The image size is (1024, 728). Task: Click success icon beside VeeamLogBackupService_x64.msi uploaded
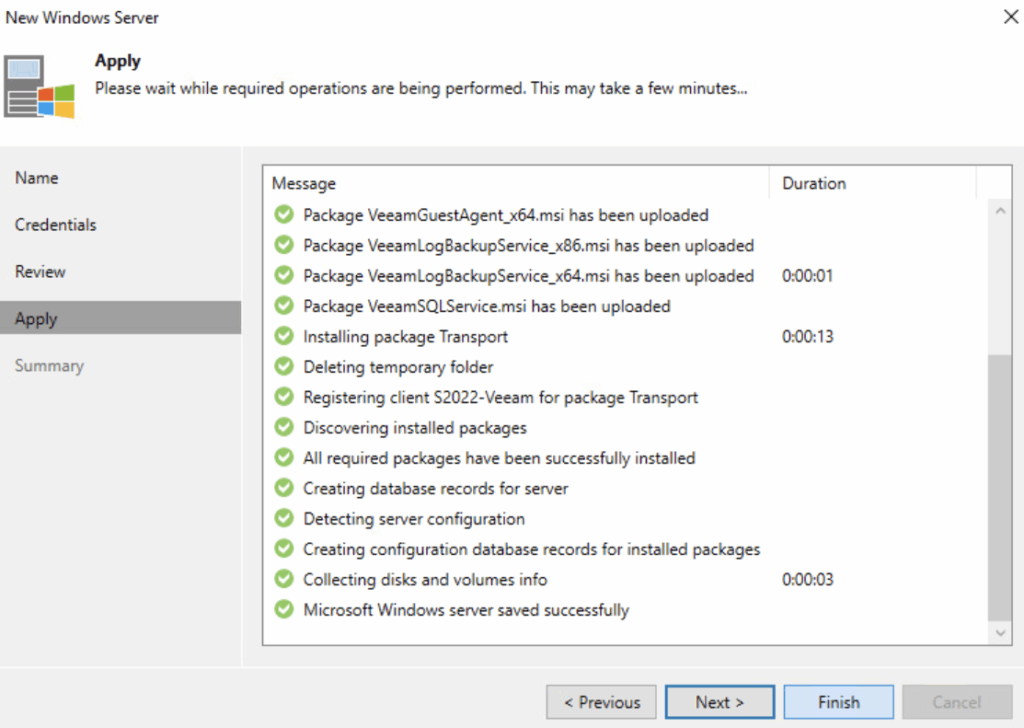[284, 275]
